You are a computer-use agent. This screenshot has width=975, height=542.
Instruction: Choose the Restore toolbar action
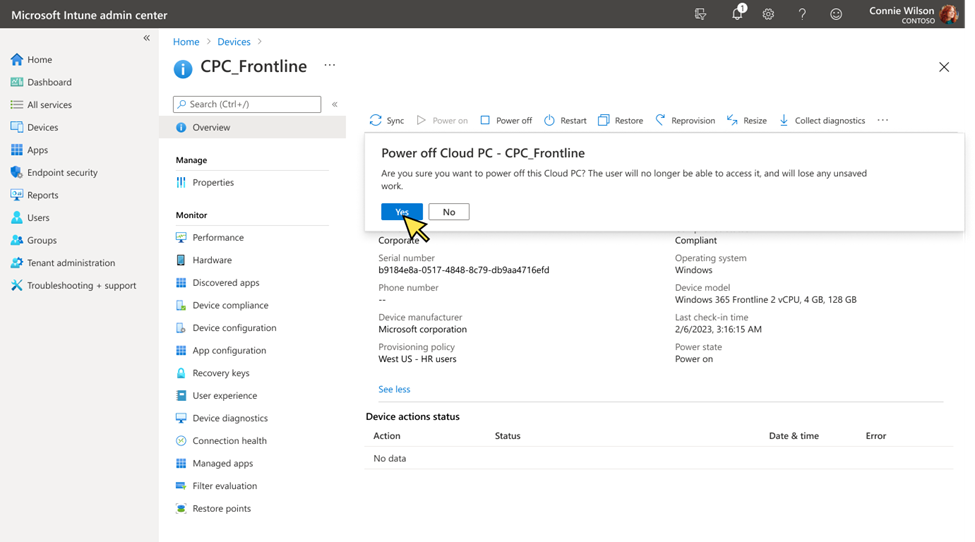[x=621, y=121]
